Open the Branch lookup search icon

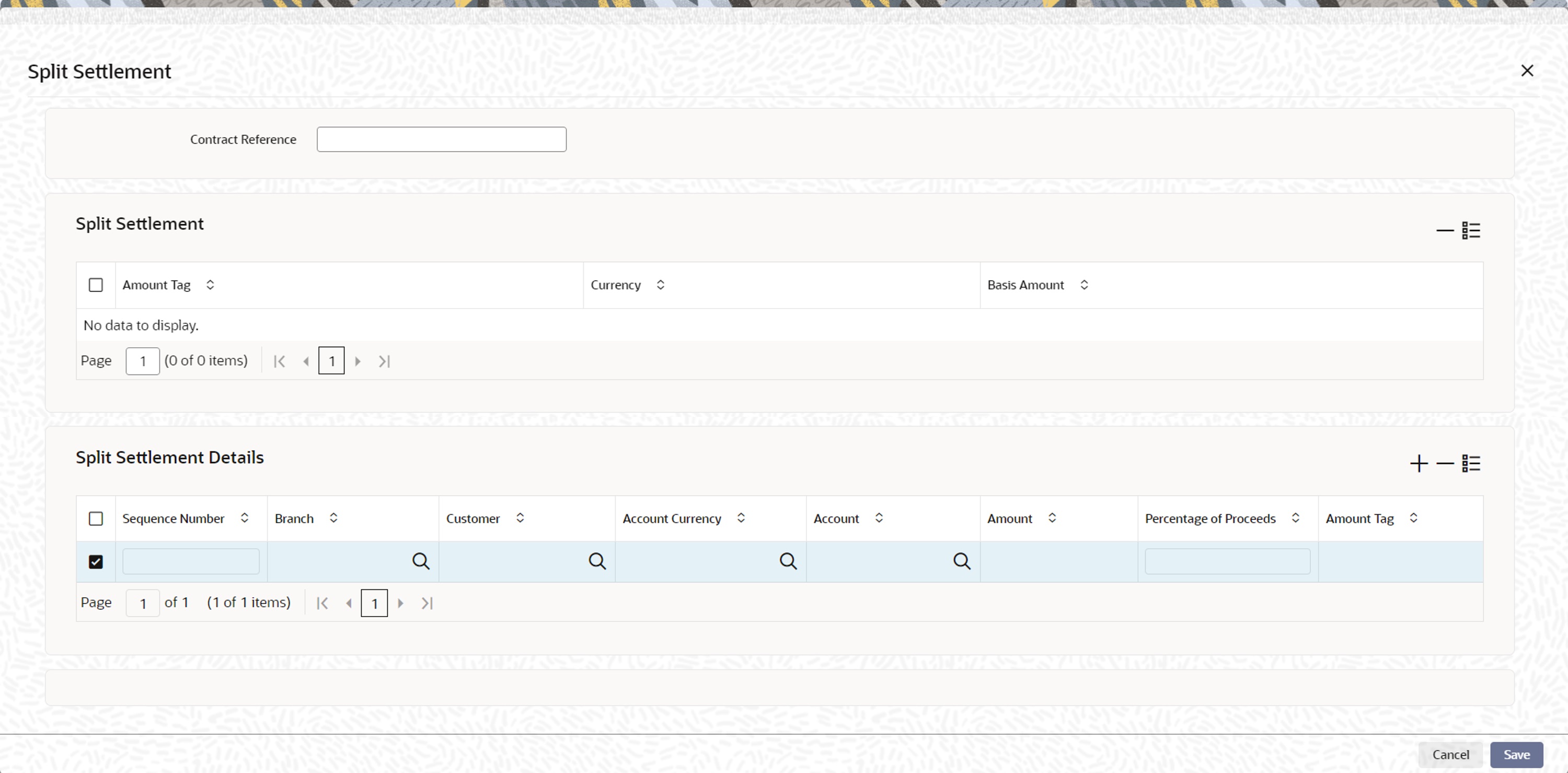(x=421, y=561)
